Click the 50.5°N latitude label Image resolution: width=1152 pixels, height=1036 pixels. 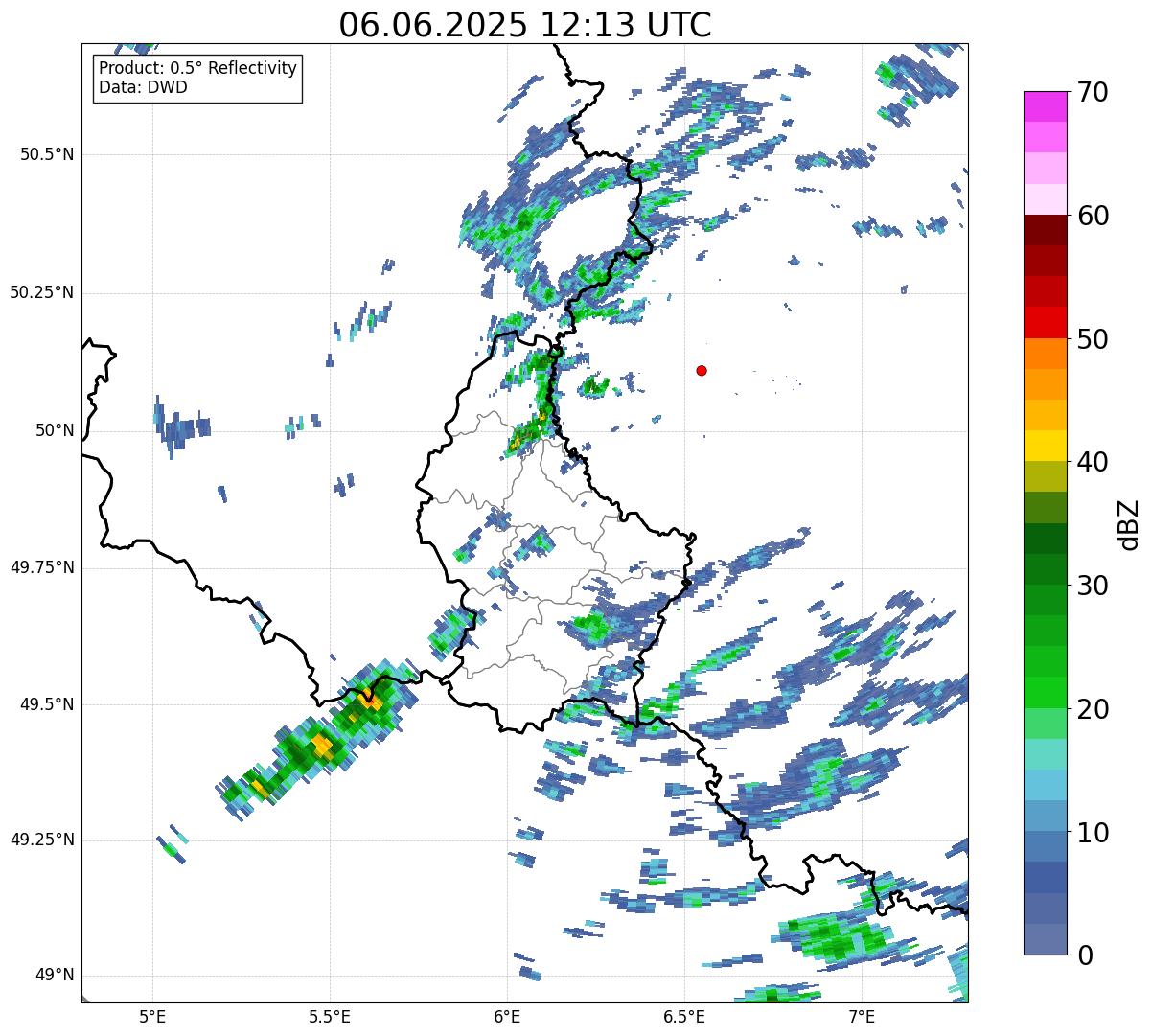[x=46, y=154]
